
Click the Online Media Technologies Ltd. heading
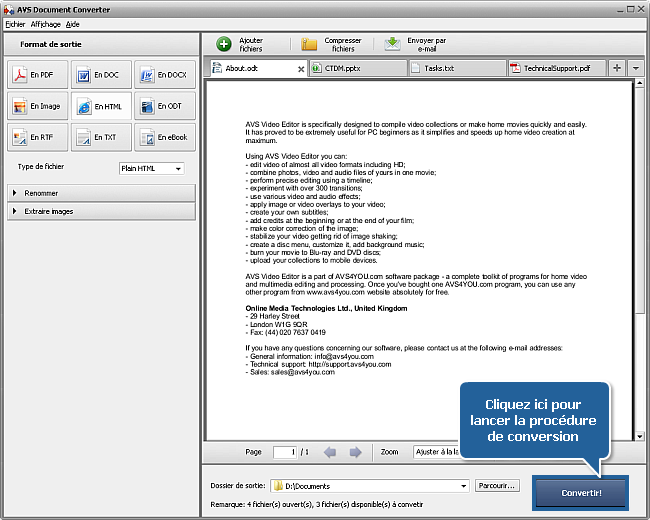click(x=326, y=309)
